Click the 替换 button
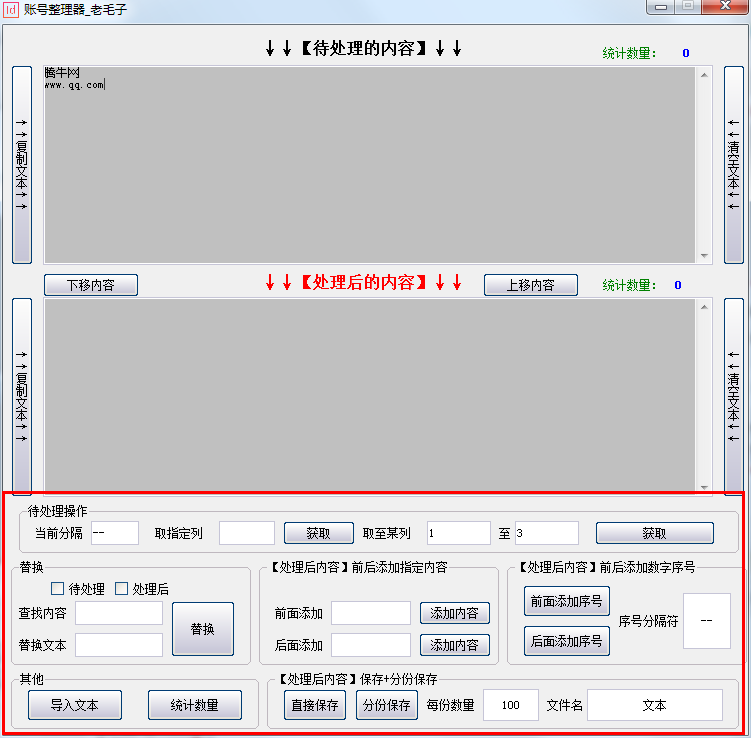Screen dimensions: 751x738 203,629
